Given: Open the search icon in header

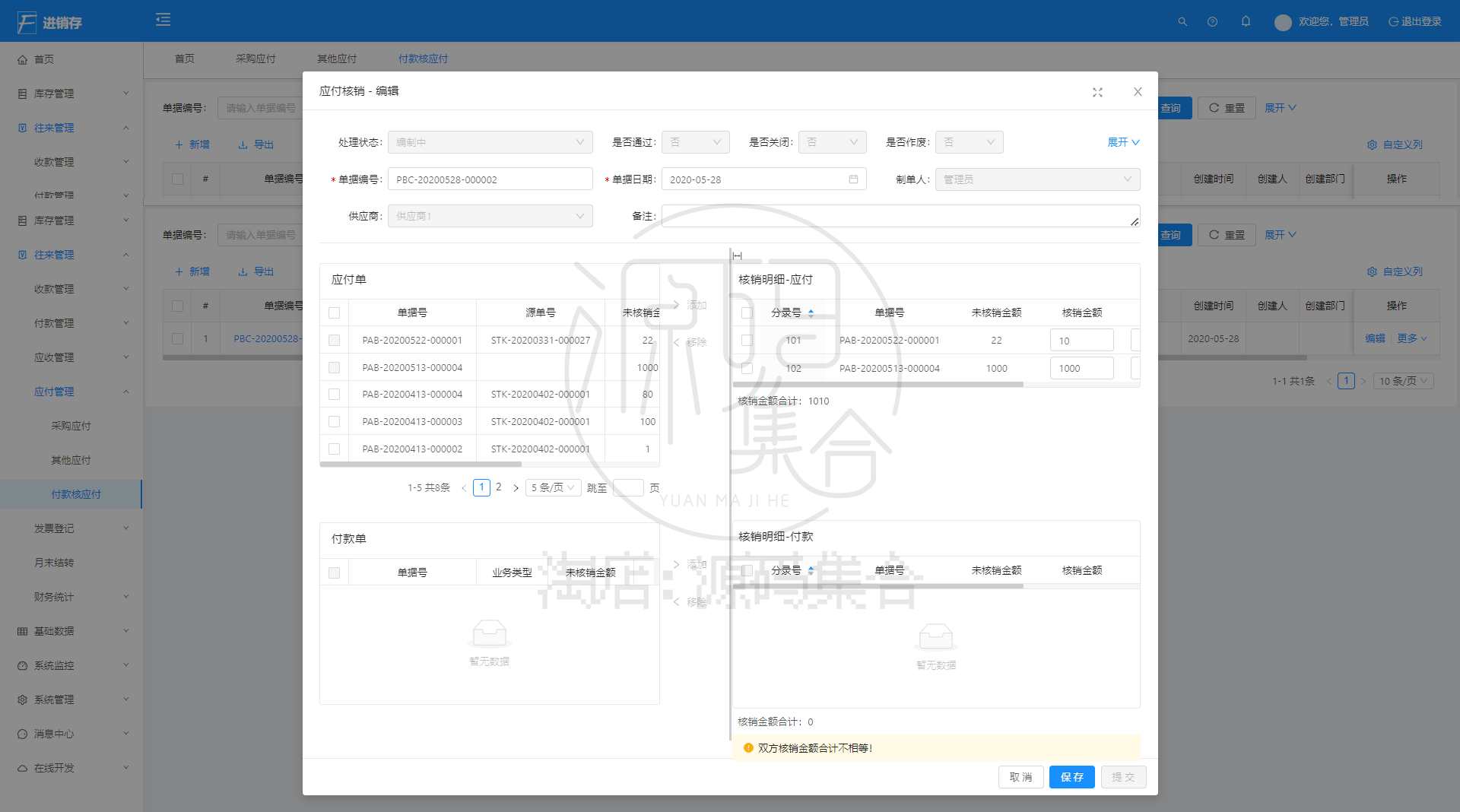Looking at the screenshot, I should [1182, 21].
